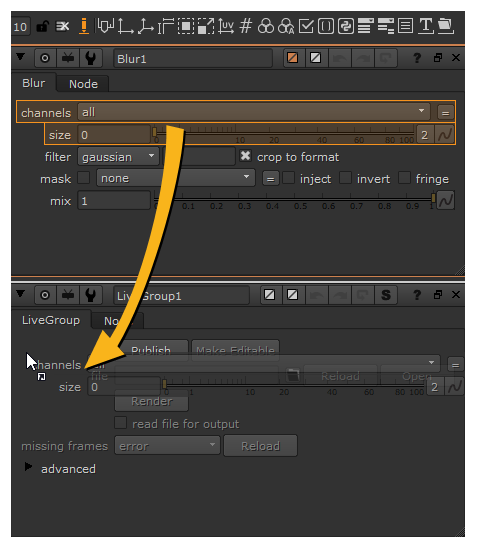Switch to the Node tab in Blur1
This screenshot has width=477, height=537.
click(83, 84)
